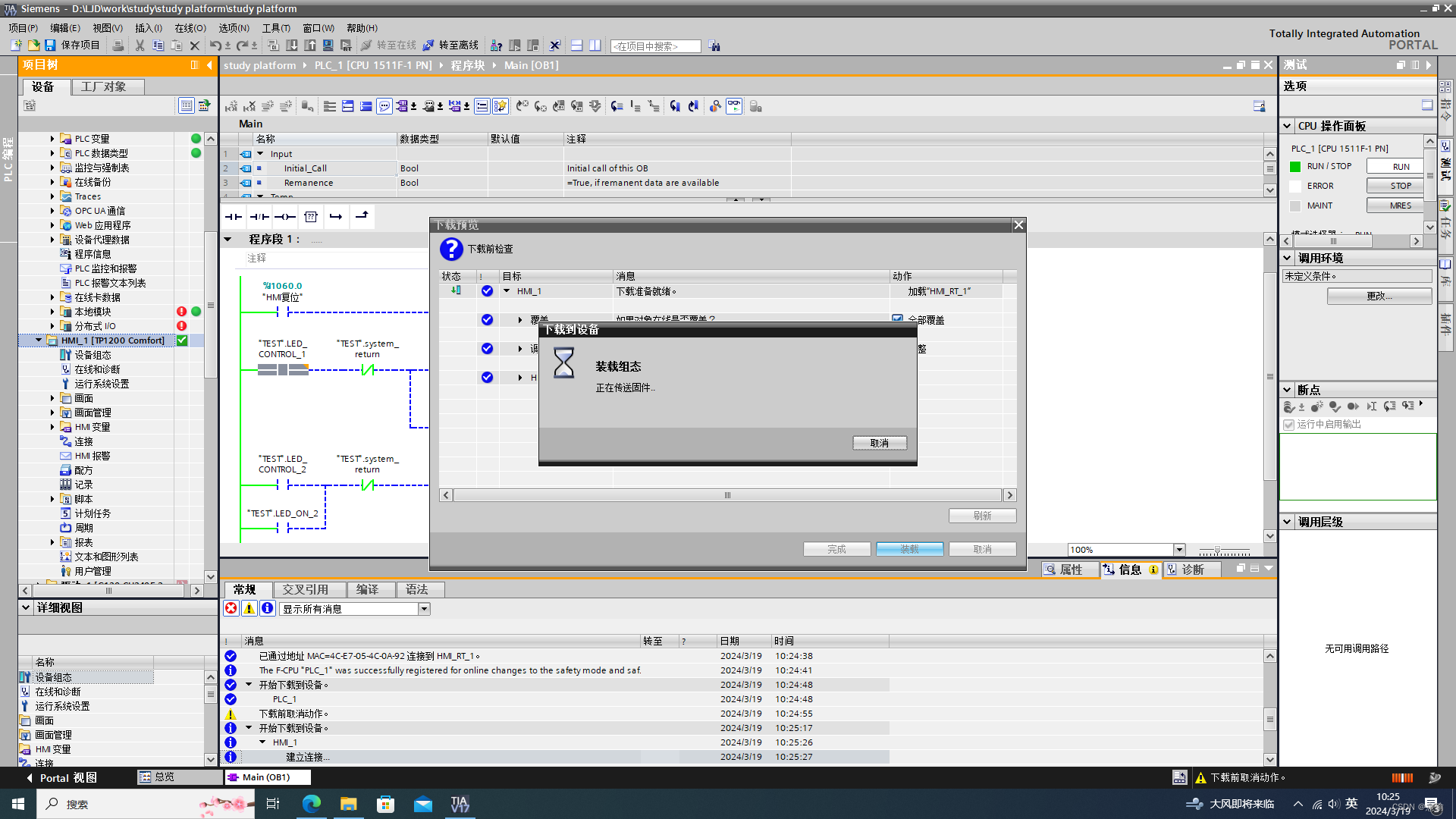Screen dimensions: 1456x819
Task: Switch to the Cross-references tab
Action: coord(305,589)
